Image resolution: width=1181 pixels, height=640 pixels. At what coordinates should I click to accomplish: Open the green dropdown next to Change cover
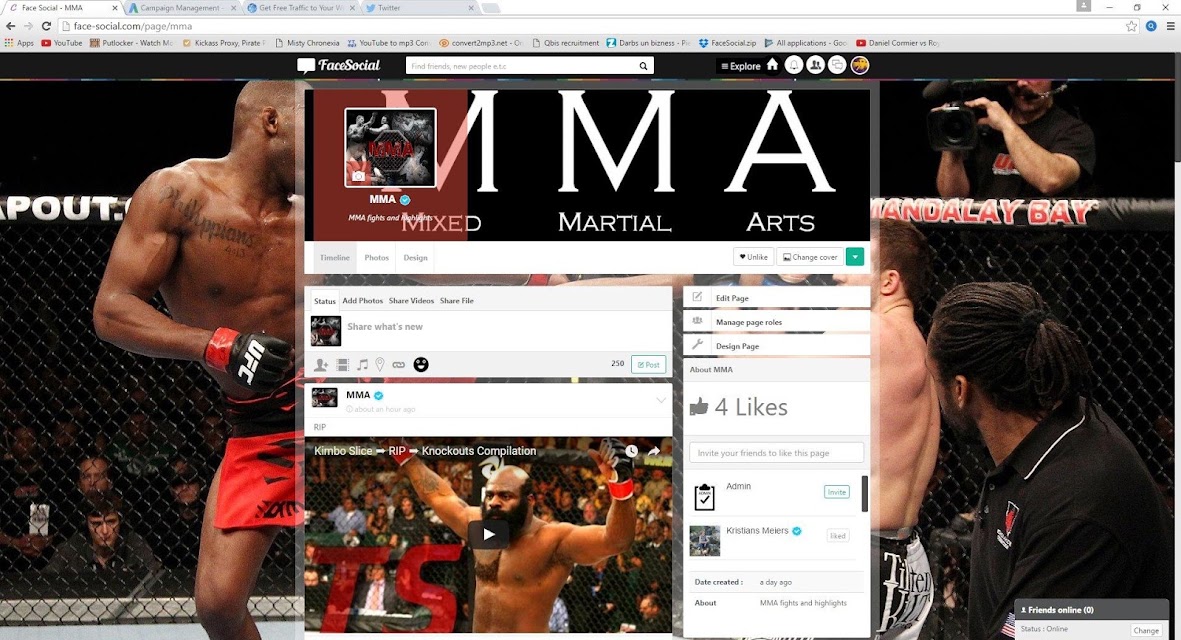855,257
